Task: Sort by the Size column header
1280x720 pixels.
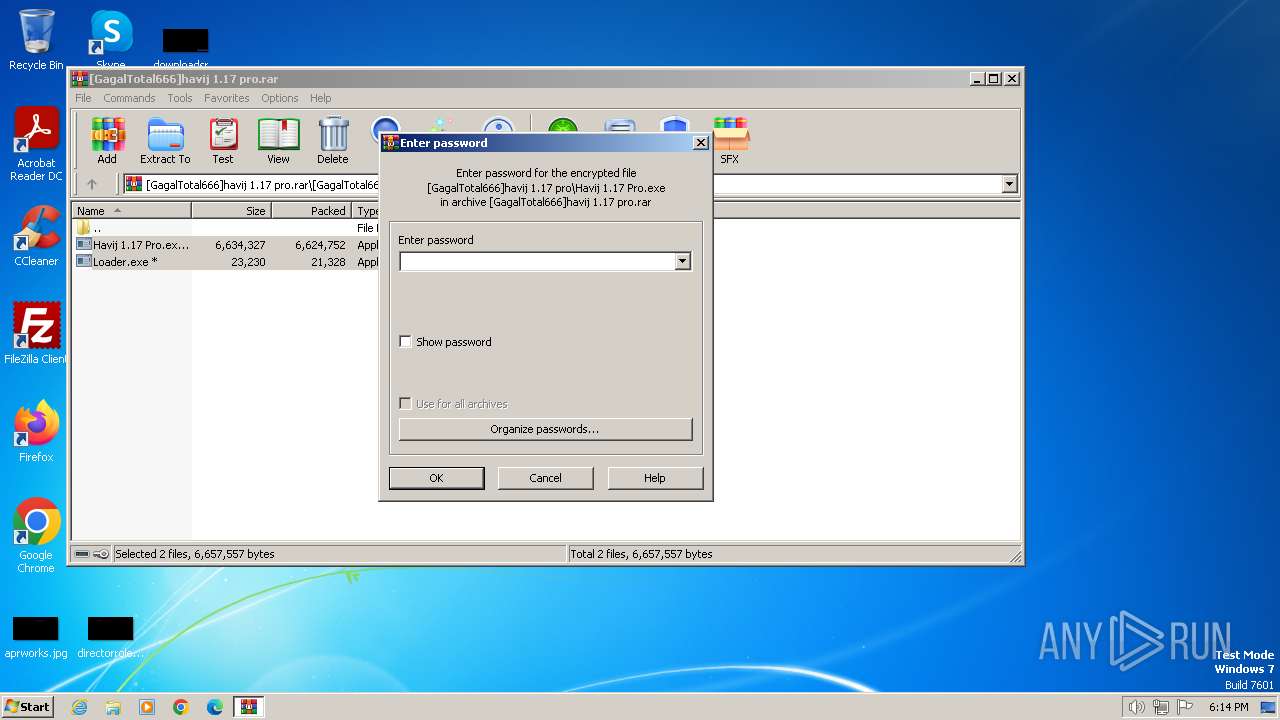Action: [232, 211]
